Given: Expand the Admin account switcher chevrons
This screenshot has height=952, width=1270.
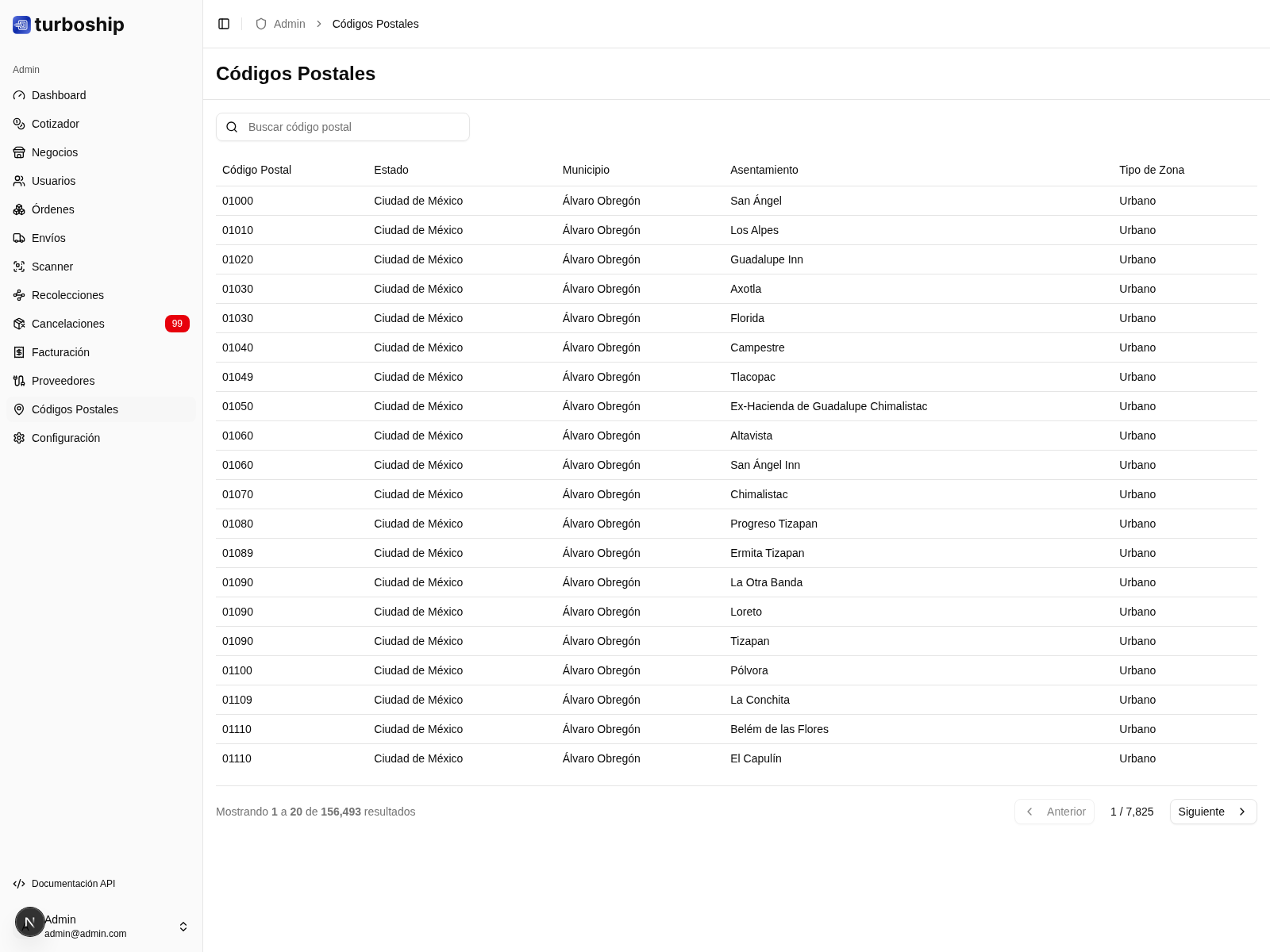Looking at the screenshot, I should [183, 927].
